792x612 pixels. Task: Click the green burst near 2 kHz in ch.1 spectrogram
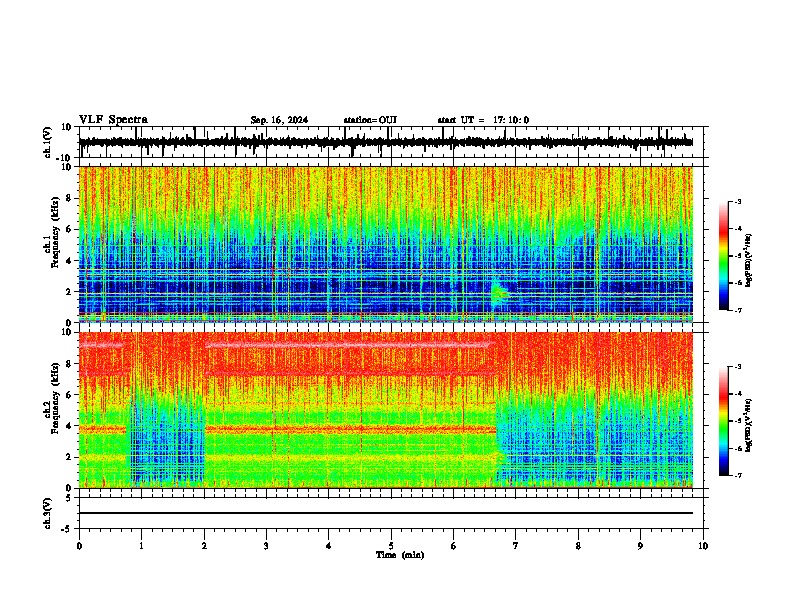(500, 293)
